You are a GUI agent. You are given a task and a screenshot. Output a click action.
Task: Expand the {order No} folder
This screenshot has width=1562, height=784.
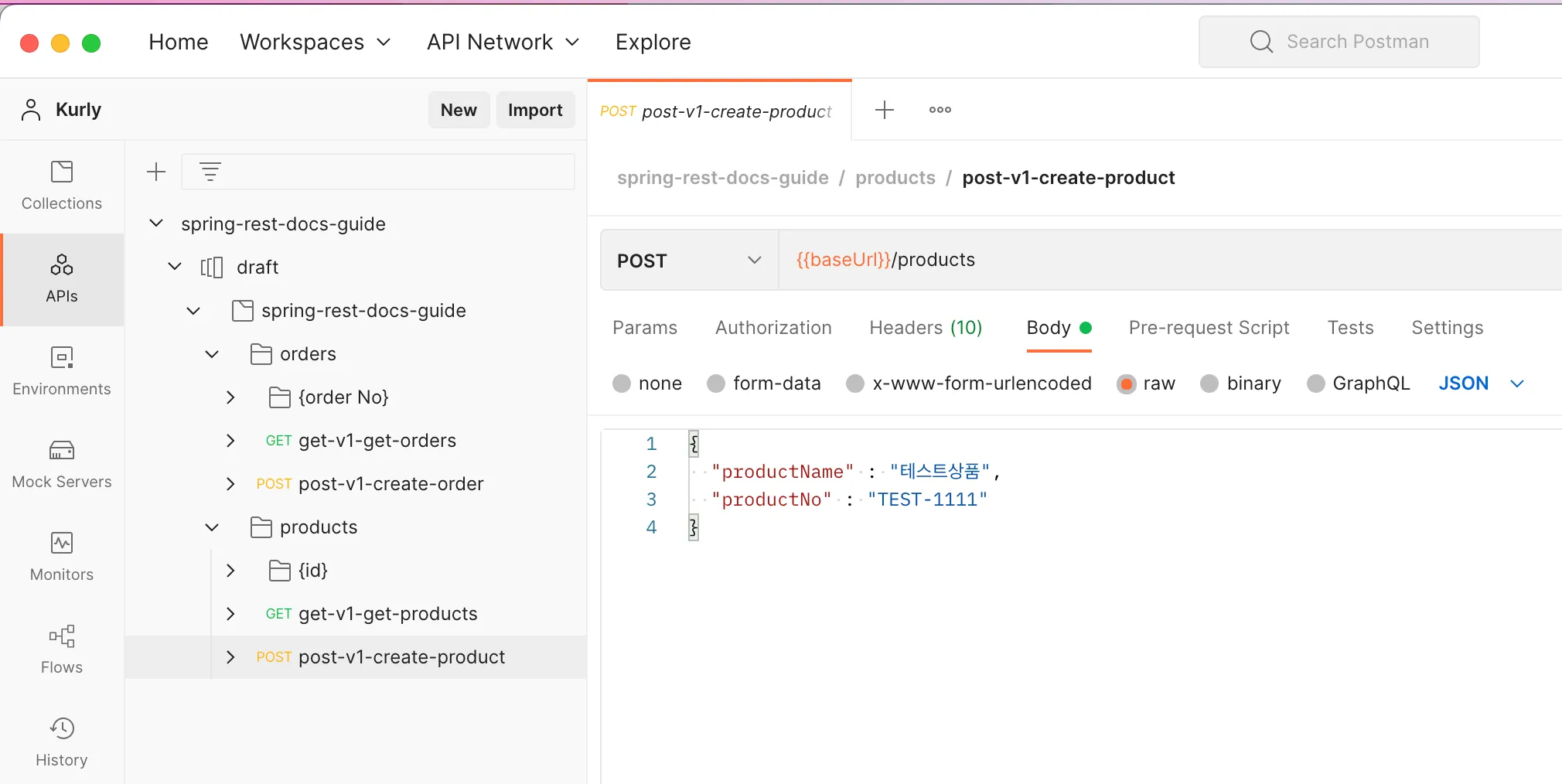click(x=230, y=397)
